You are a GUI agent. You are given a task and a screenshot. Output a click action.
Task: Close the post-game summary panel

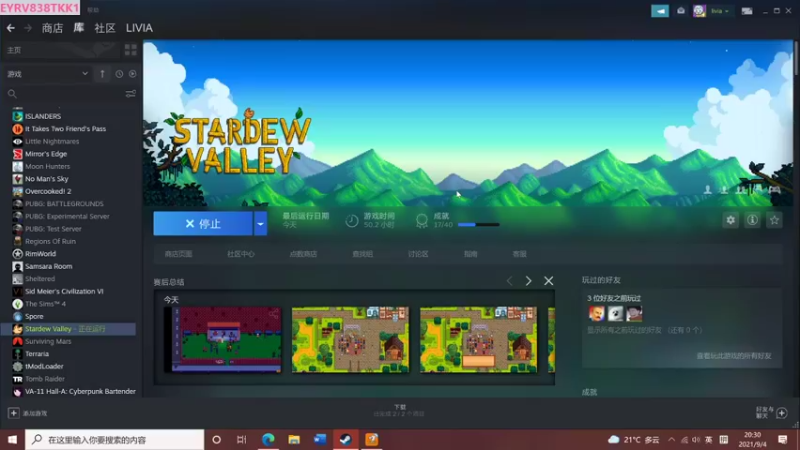point(548,281)
